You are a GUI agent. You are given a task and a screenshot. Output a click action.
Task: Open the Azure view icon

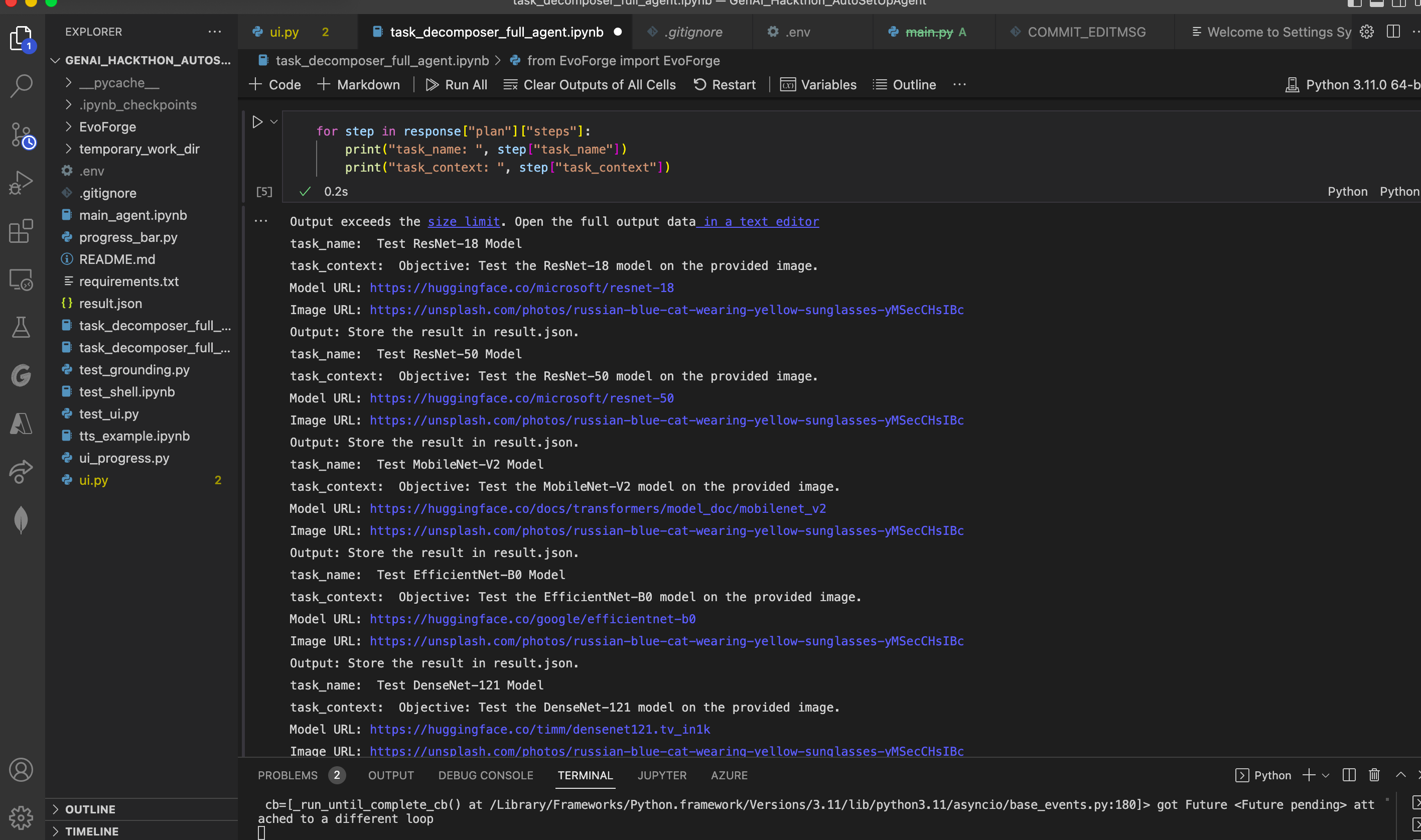pos(21,424)
